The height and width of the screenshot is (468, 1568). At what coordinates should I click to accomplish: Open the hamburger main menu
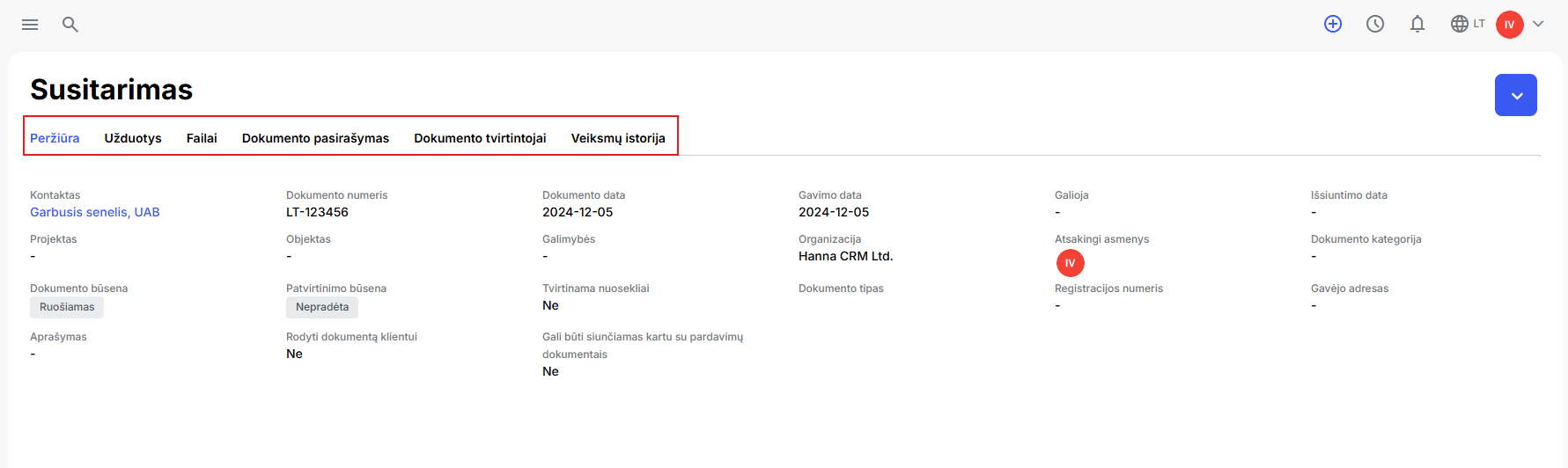pos(30,25)
